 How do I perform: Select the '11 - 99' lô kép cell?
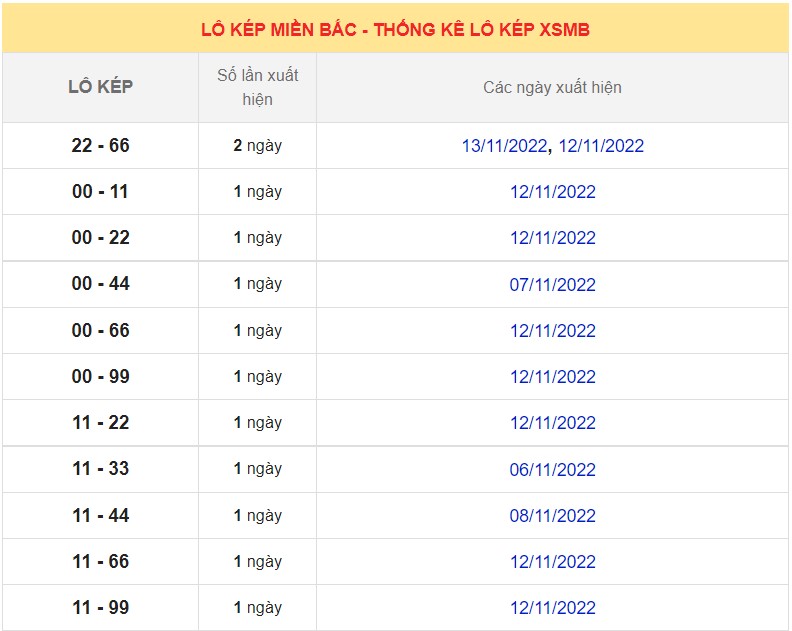point(101,607)
